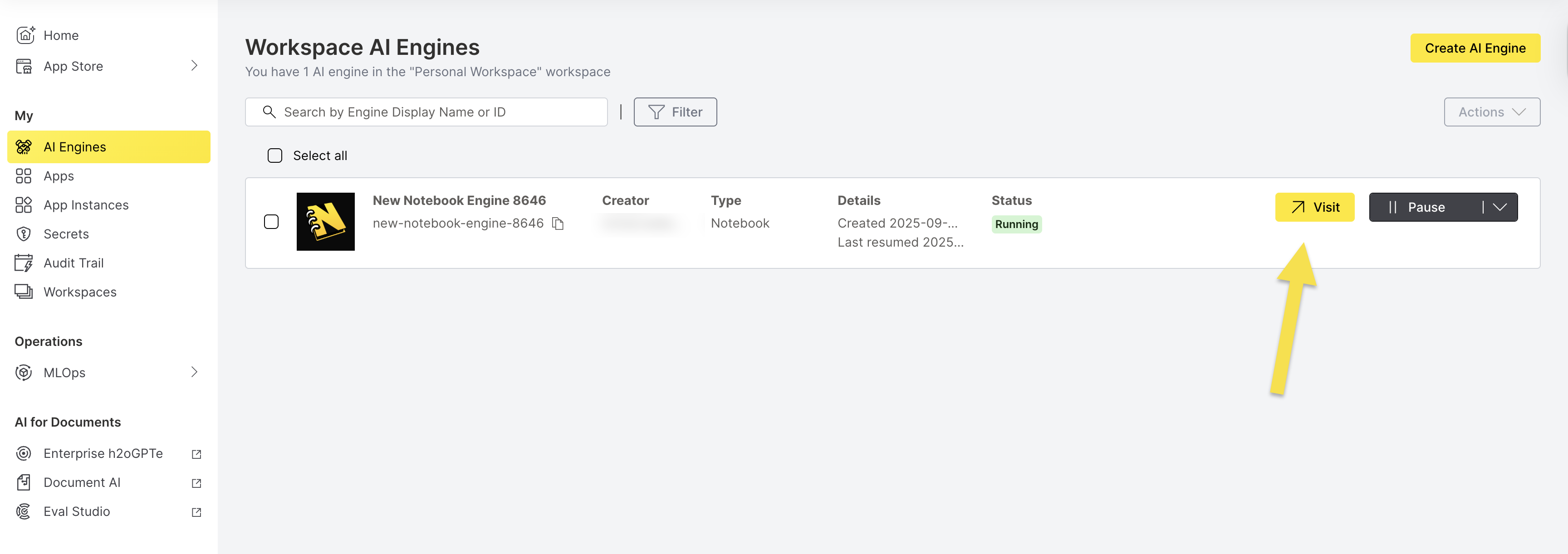Go to App Instances in sidebar
1568x554 pixels.
click(86, 205)
